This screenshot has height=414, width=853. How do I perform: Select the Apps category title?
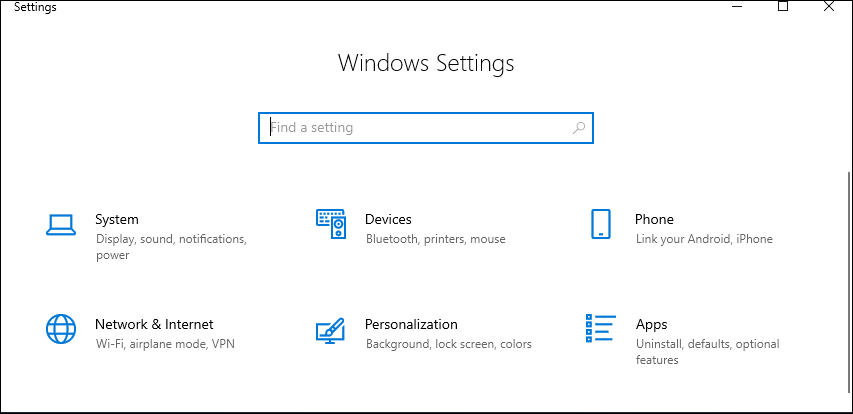[x=651, y=324]
